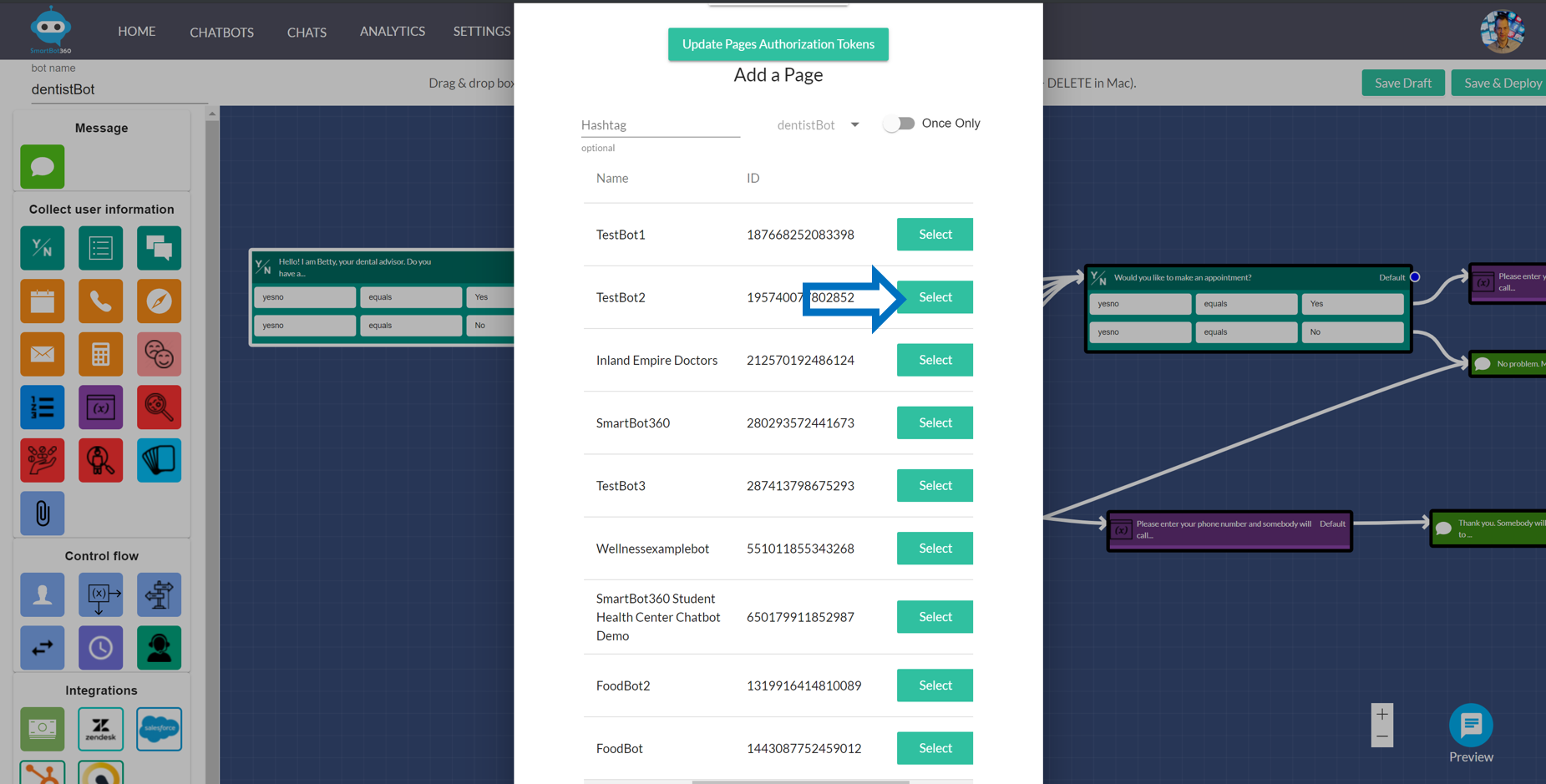Open the CHATS menu

[x=307, y=32]
